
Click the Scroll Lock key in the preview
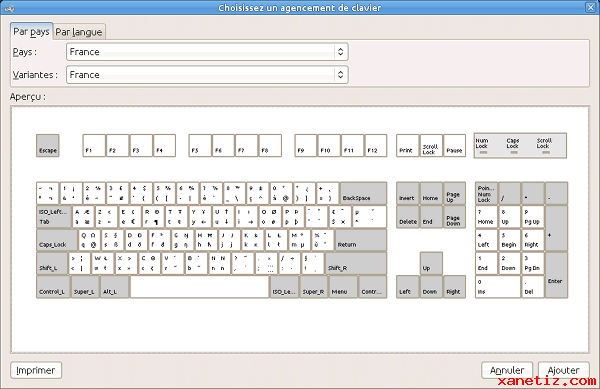[431, 145]
